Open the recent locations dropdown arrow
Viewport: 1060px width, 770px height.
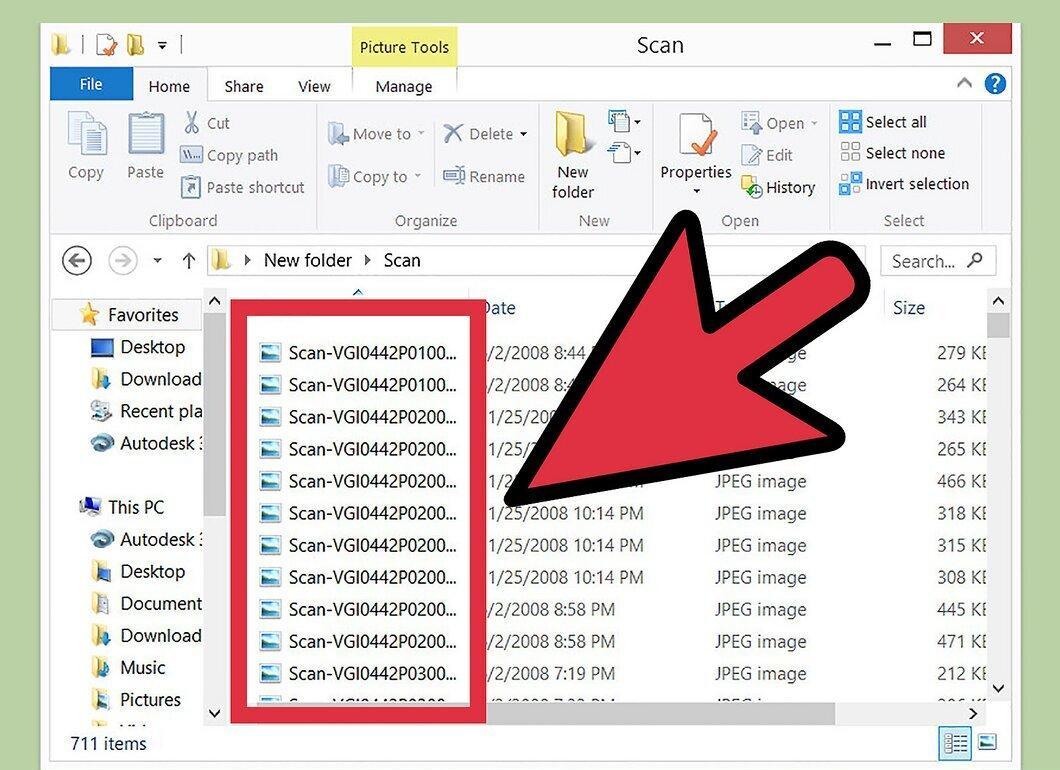[x=158, y=260]
